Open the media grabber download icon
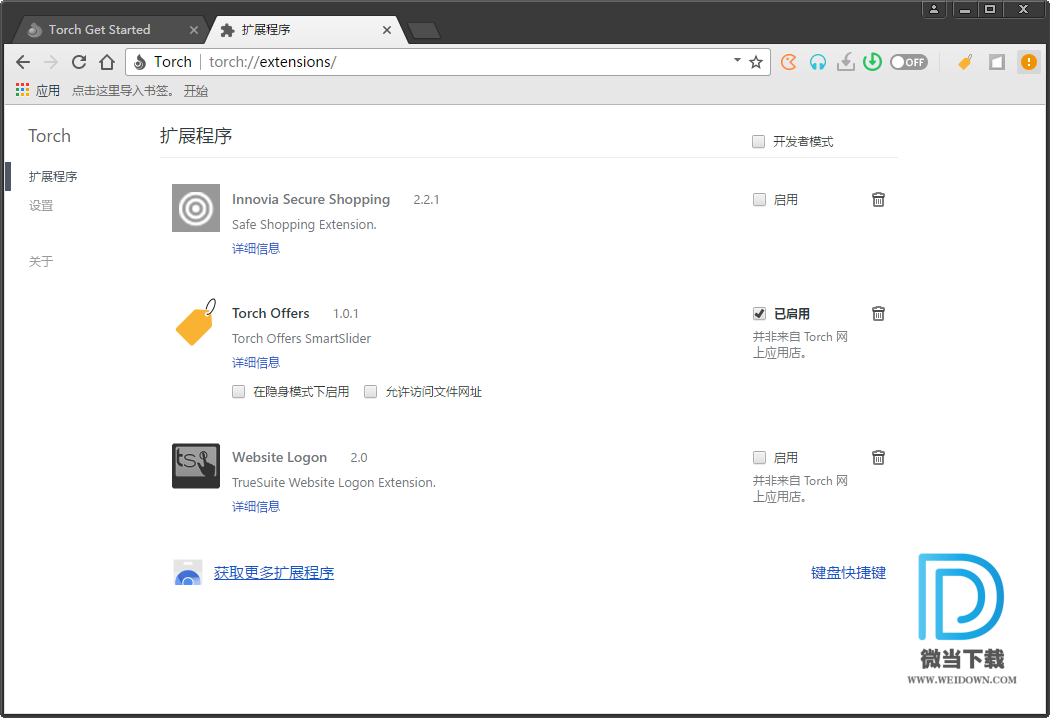The height and width of the screenshot is (718, 1050). [x=846, y=62]
